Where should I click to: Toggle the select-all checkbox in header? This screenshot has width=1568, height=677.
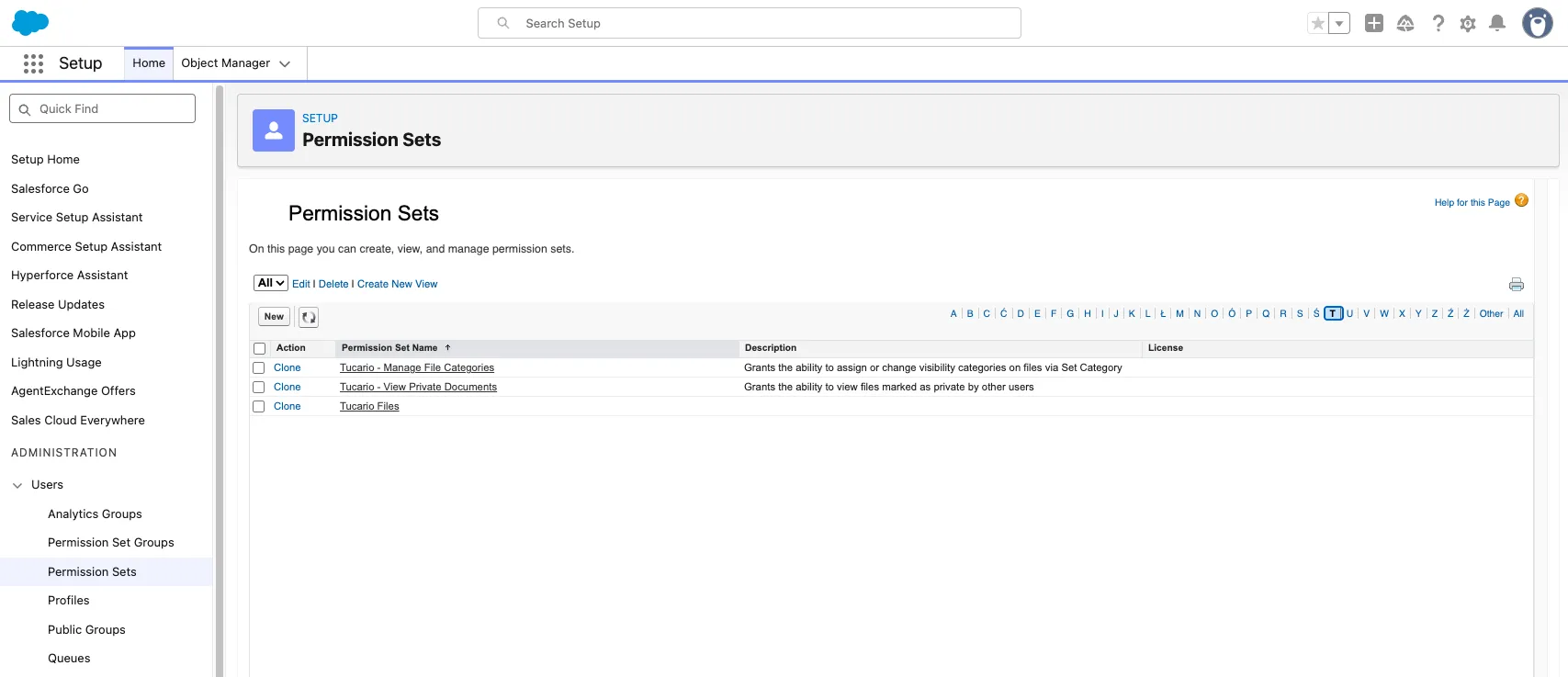pos(260,349)
